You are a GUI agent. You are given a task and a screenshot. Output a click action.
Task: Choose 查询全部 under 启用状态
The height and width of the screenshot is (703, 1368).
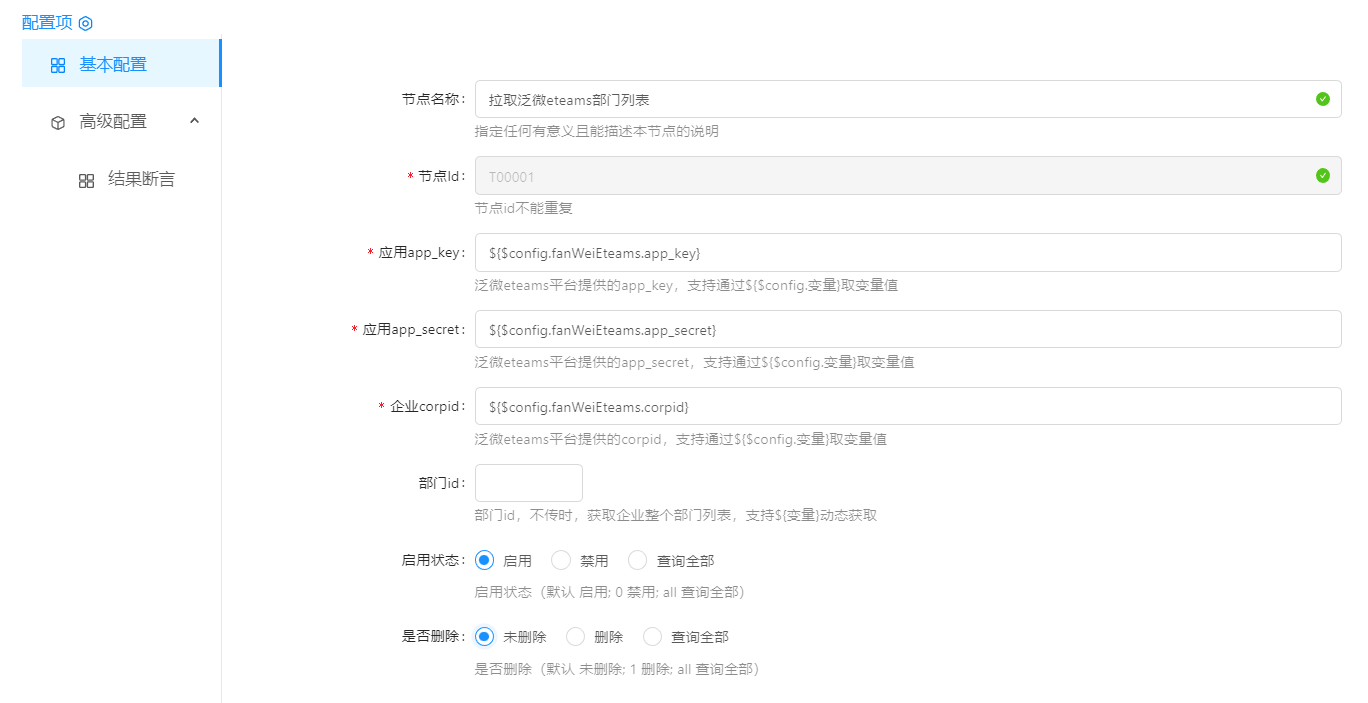click(638, 560)
